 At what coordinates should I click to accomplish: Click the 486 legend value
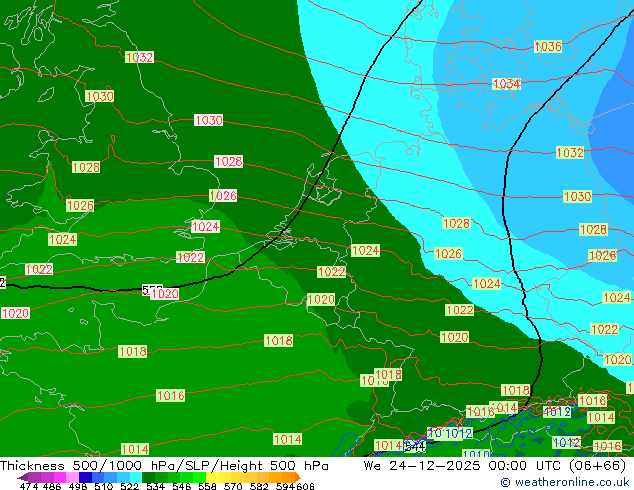click(x=52, y=486)
